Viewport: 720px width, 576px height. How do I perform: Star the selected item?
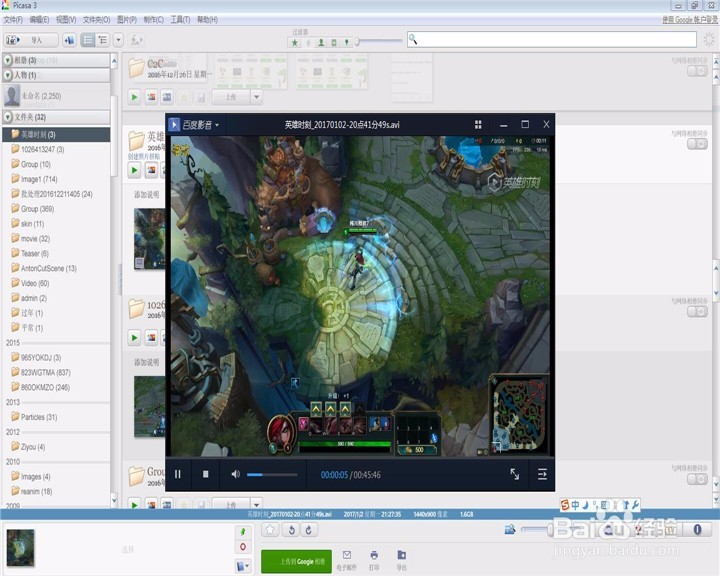(270, 530)
